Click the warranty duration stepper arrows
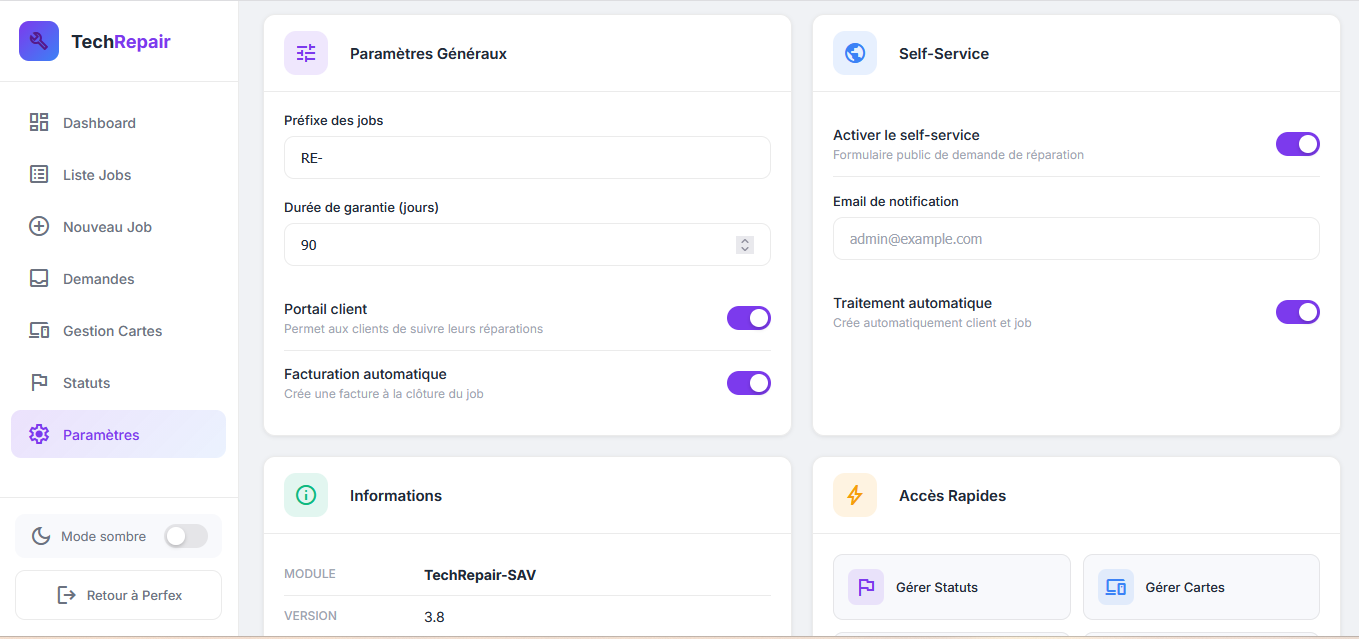The width and height of the screenshot is (1359, 639). click(x=744, y=245)
